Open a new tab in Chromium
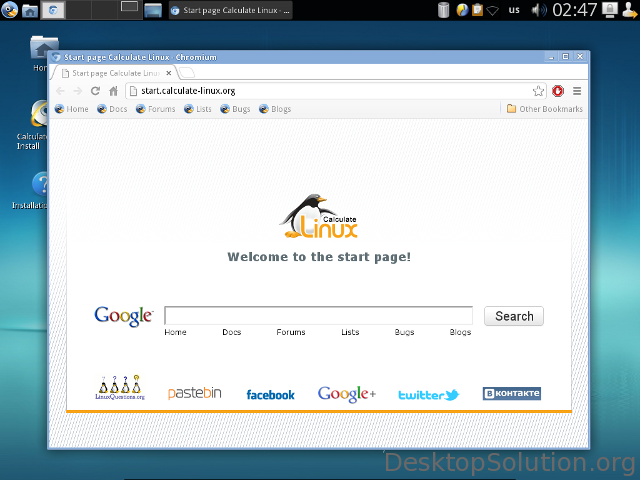 187,73
